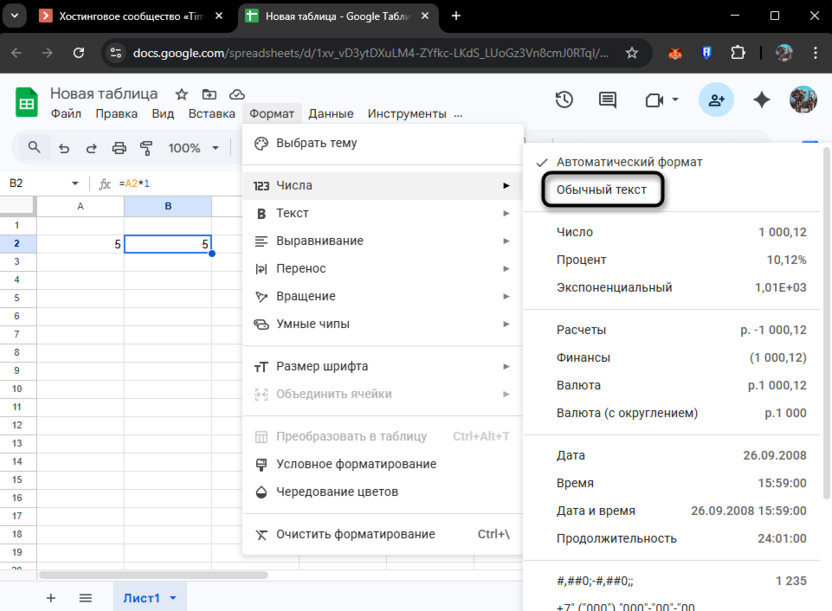Open version history clock icon
The image size is (832, 611).
pyautogui.click(x=564, y=99)
